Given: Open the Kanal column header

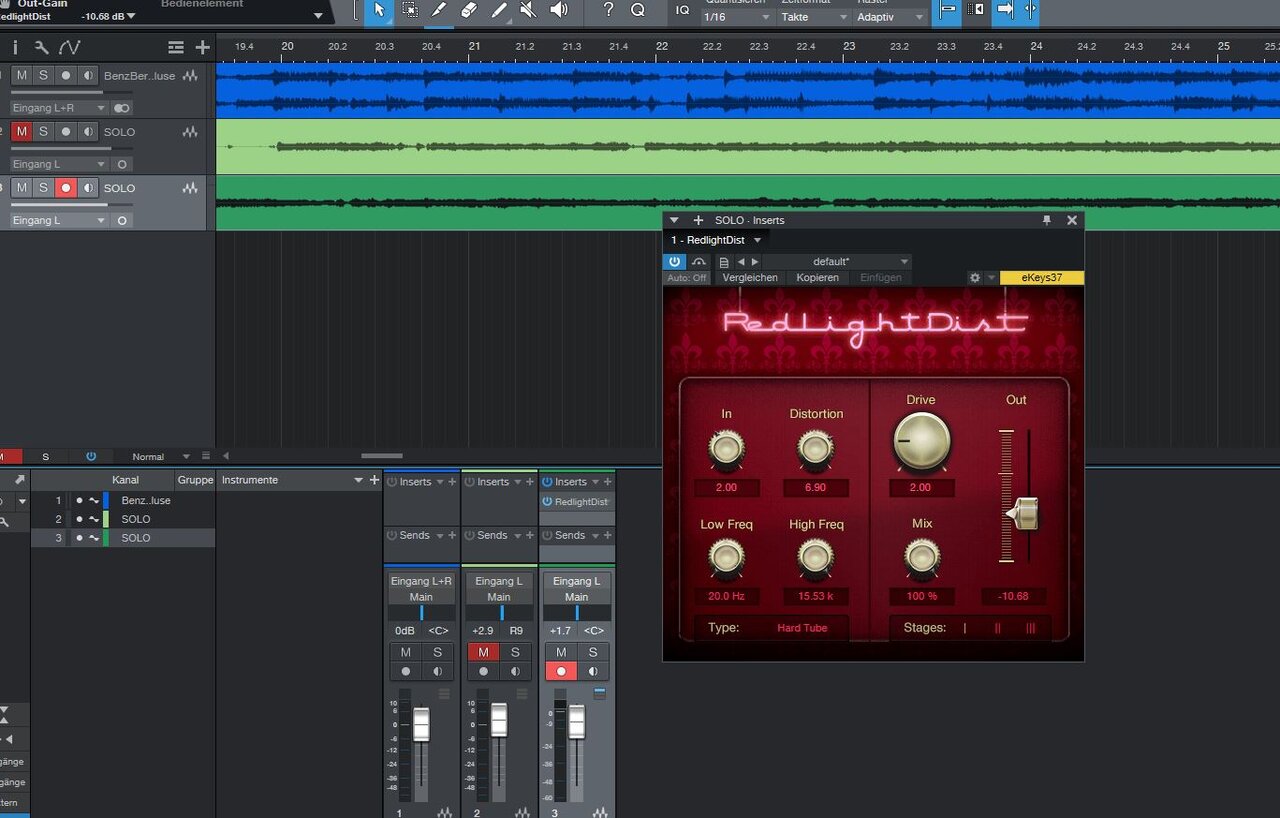Looking at the screenshot, I should (x=125, y=480).
